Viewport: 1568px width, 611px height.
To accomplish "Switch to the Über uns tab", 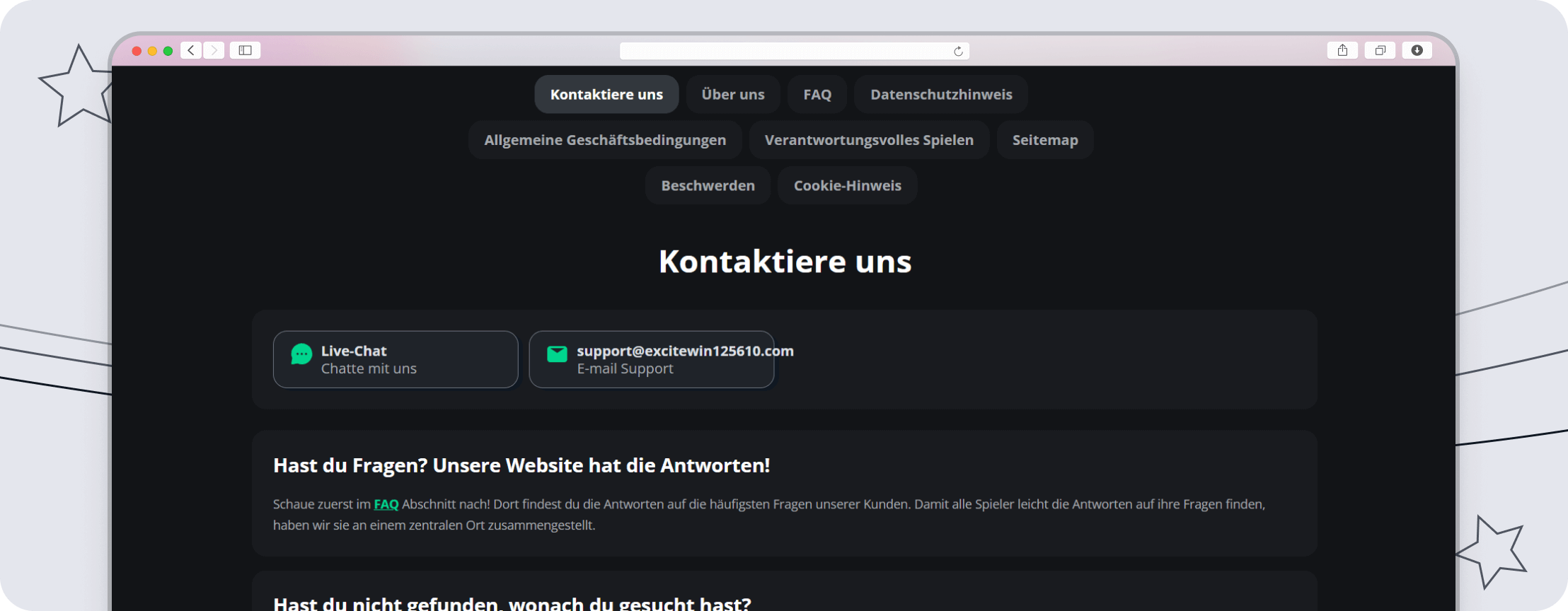I will [x=733, y=94].
